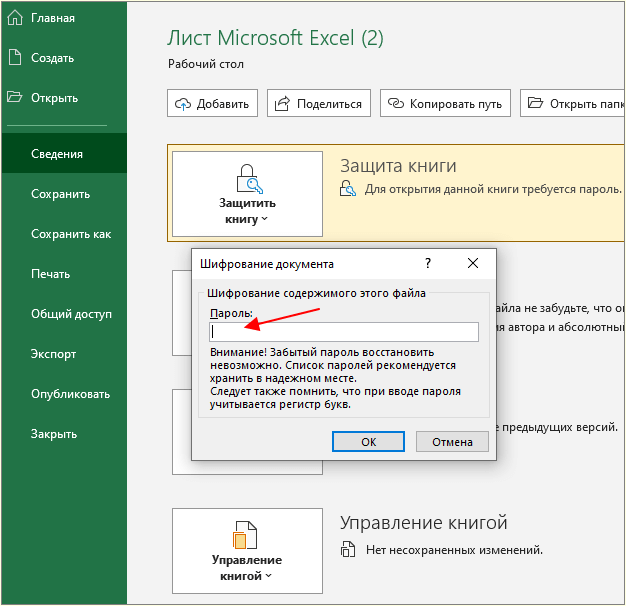The image size is (626, 606).
Task: Choose Сохранить in the sidebar
Action: pos(64,194)
